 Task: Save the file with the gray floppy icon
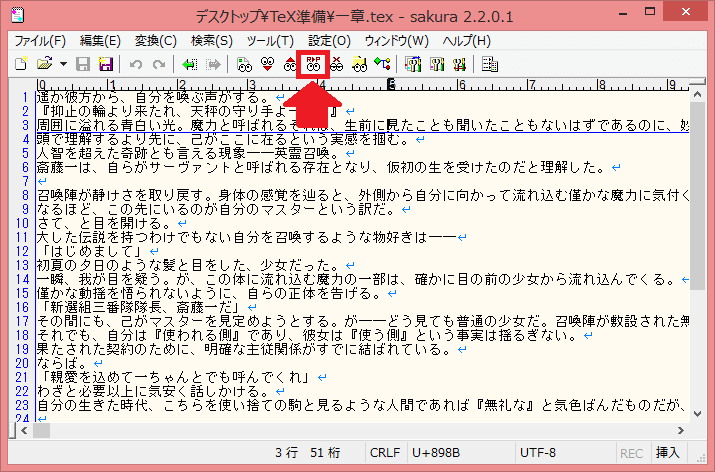click(83, 64)
